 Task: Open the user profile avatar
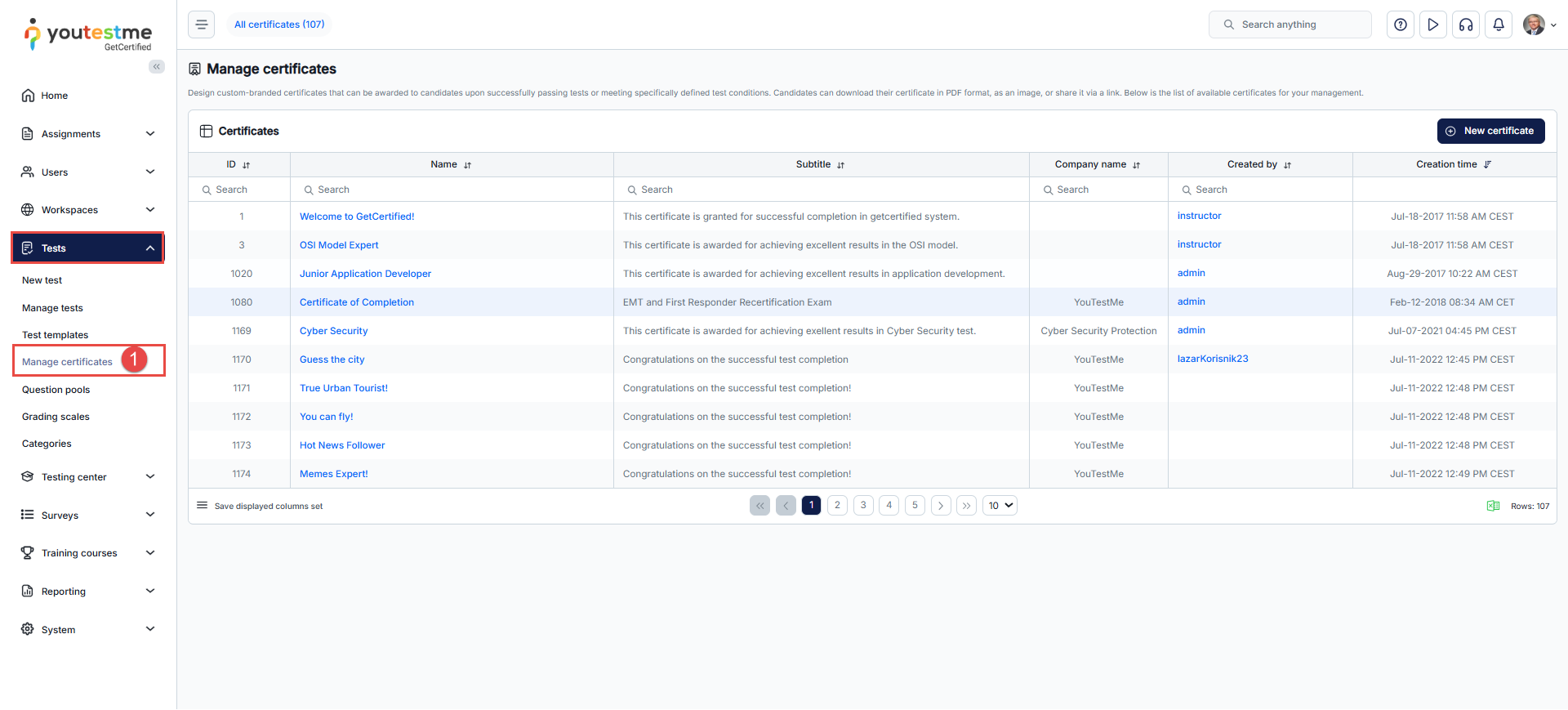click(1534, 25)
